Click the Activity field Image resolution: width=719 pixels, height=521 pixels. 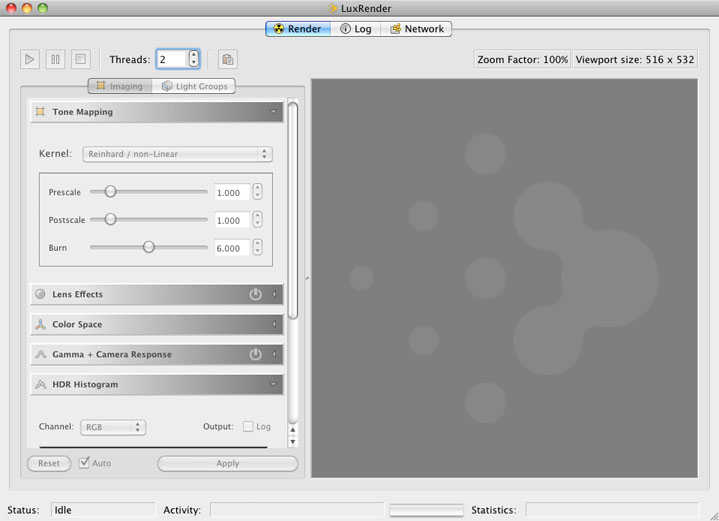tap(297, 510)
